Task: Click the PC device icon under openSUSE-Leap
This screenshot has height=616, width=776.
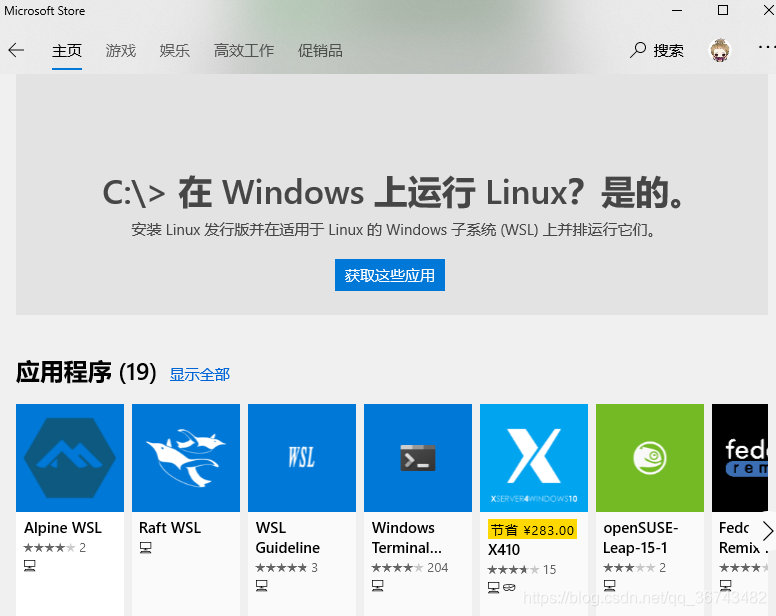Action: pyautogui.click(x=610, y=586)
